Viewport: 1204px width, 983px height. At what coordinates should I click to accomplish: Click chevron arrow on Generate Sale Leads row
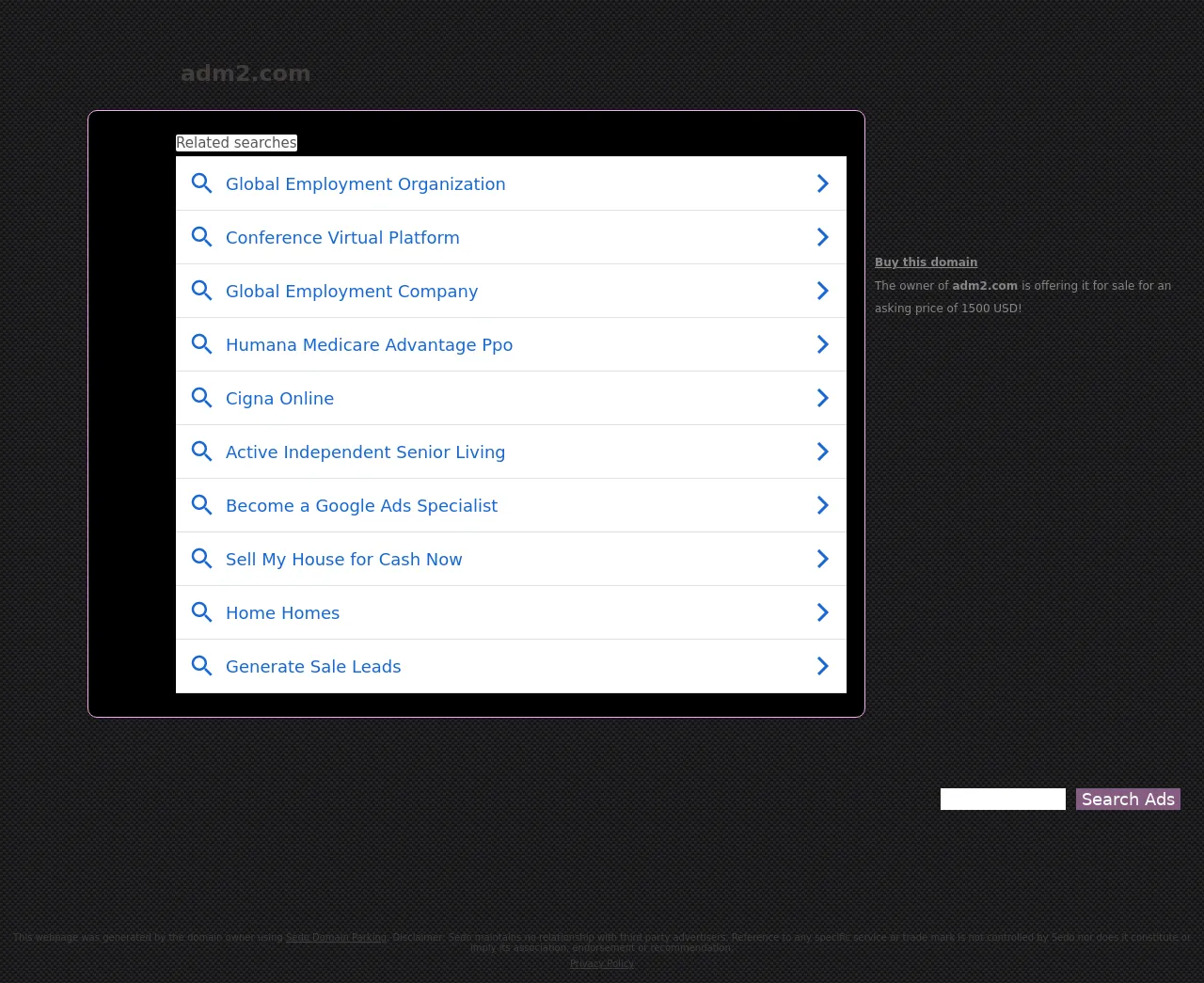(823, 666)
